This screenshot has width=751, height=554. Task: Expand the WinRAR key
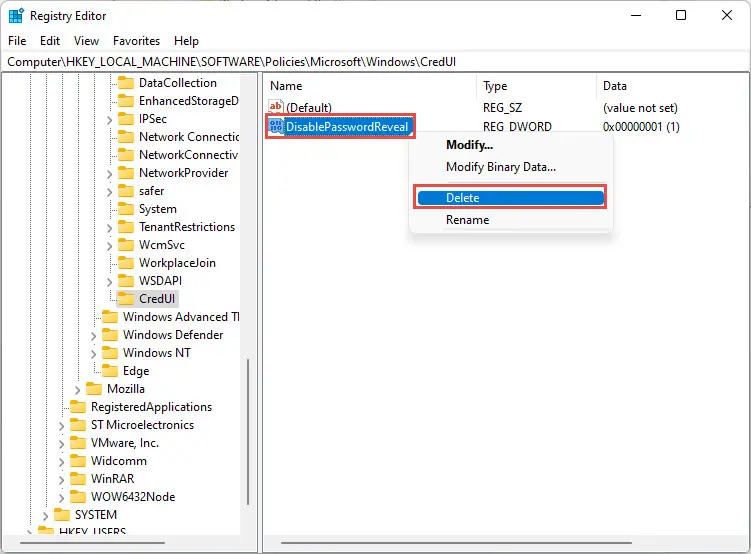coord(61,480)
